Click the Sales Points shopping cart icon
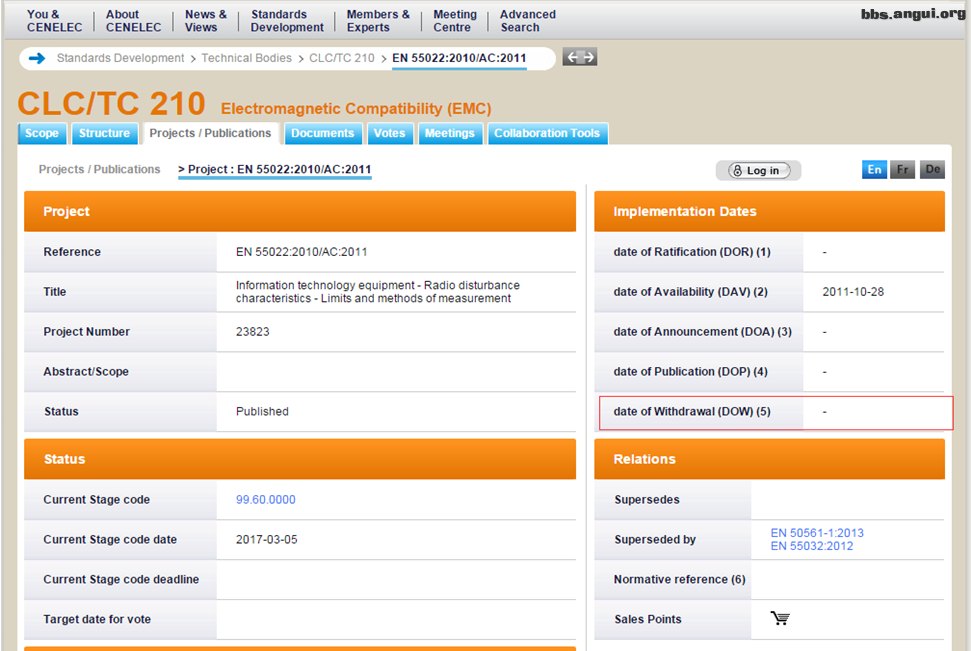 click(780, 619)
